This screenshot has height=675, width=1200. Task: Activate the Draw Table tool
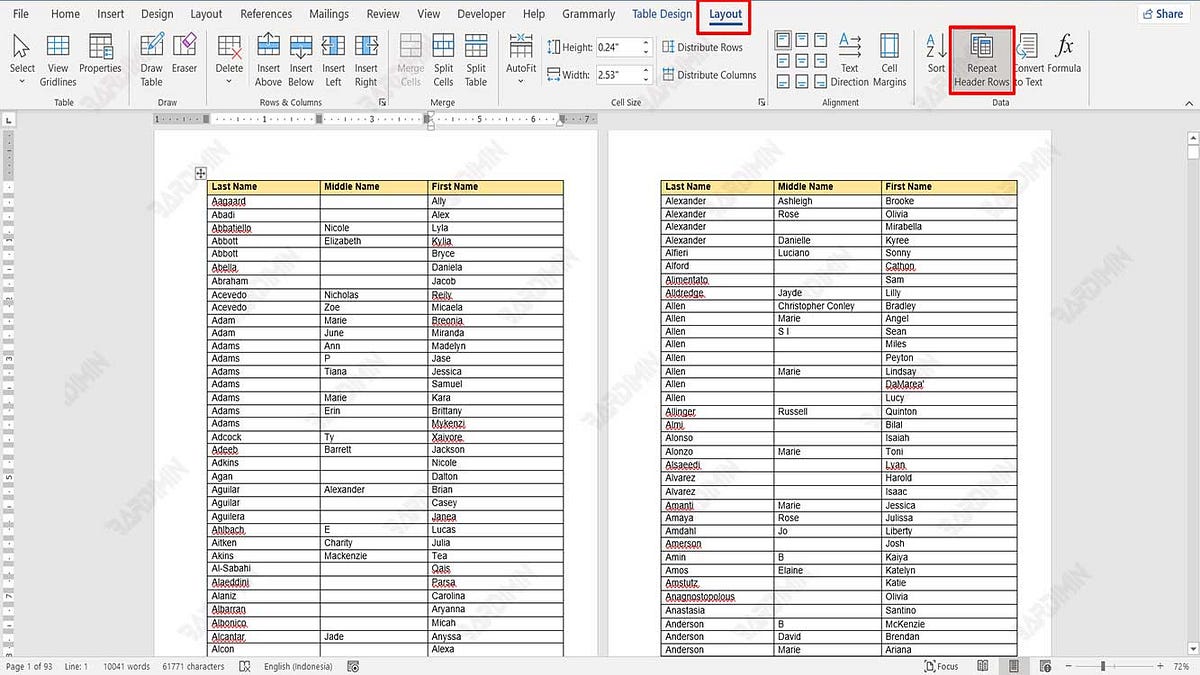point(151,60)
